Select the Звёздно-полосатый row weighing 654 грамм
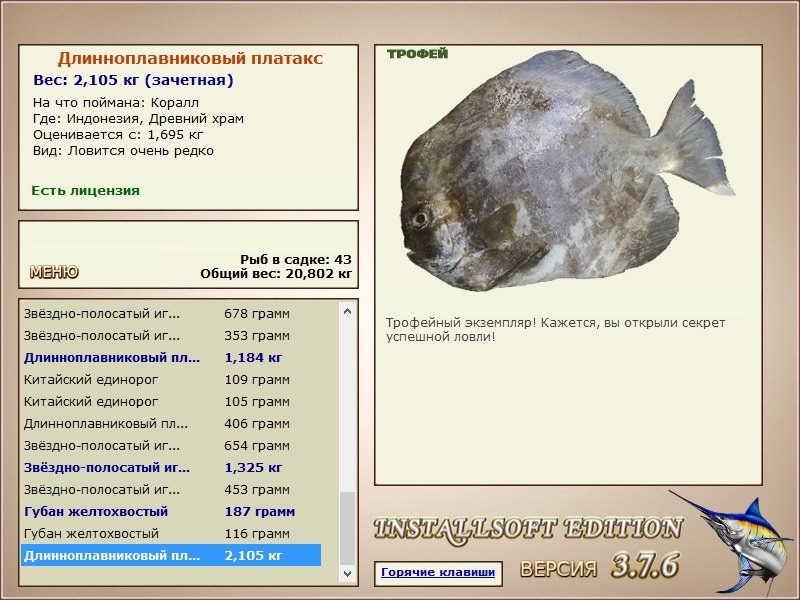Viewport: 800px width, 600px height. click(x=171, y=445)
